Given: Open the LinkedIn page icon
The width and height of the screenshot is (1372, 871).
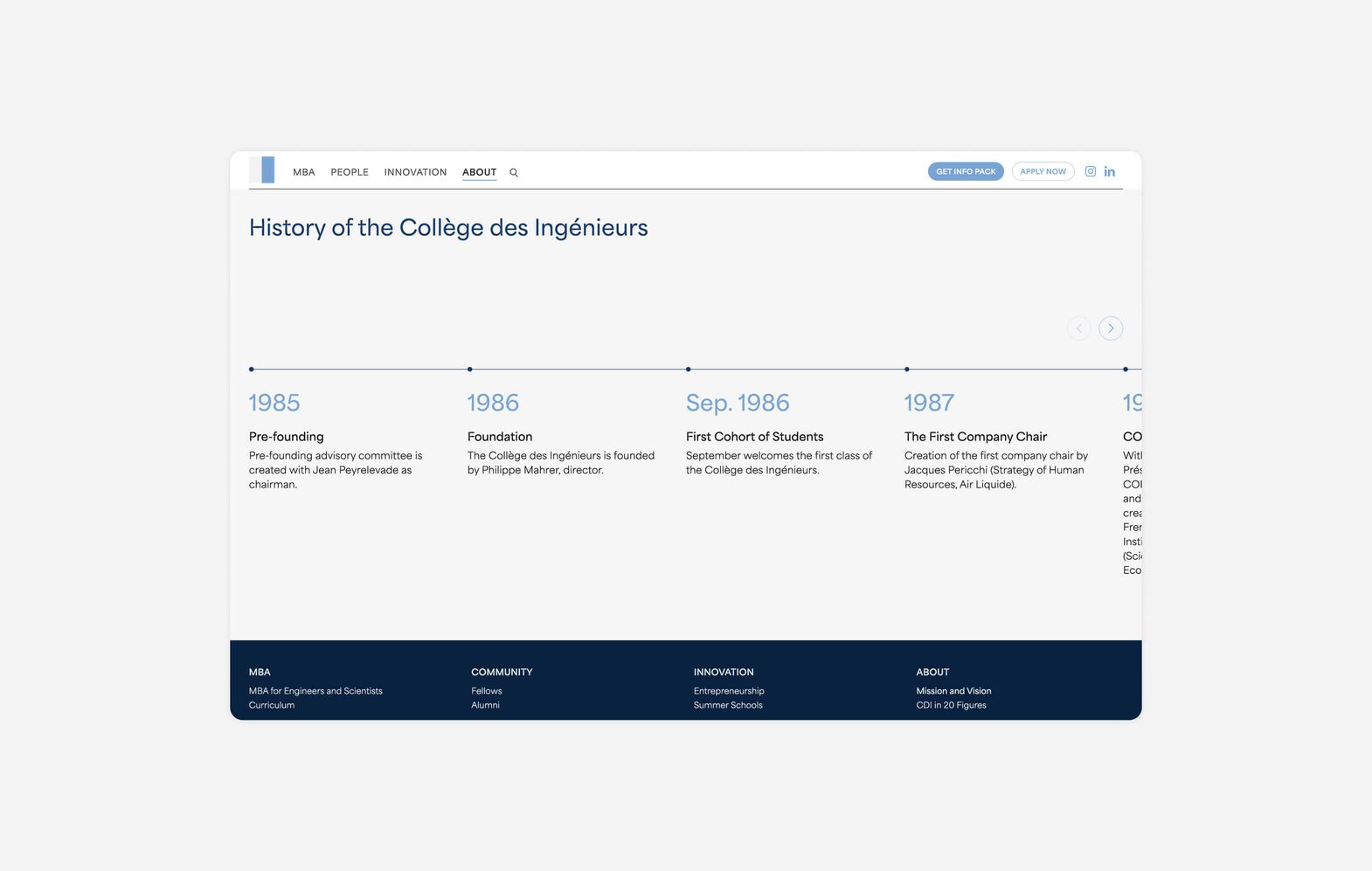Looking at the screenshot, I should pyautogui.click(x=1109, y=172).
